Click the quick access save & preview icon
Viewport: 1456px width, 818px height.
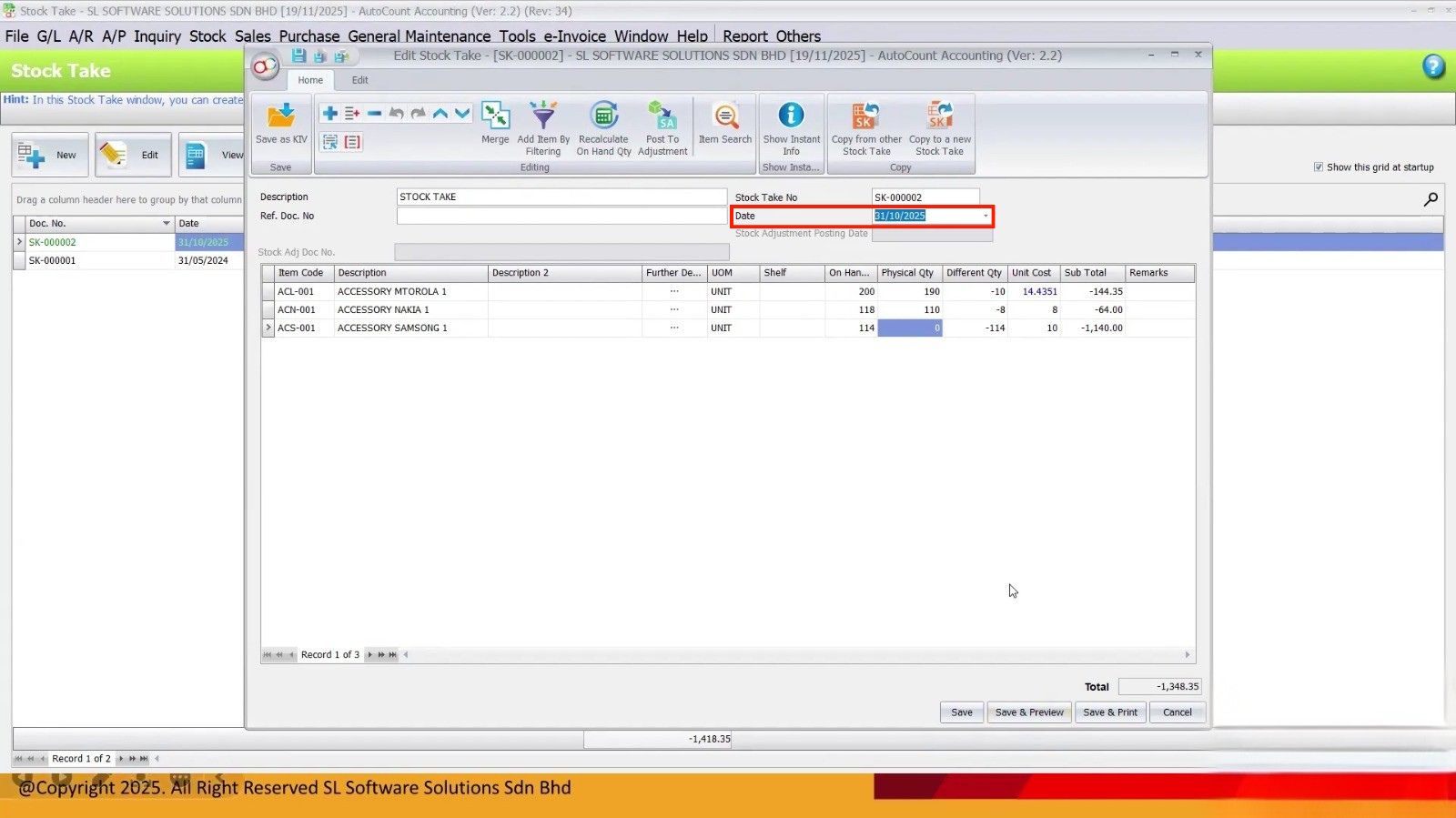pyautogui.click(x=319, y=56)
